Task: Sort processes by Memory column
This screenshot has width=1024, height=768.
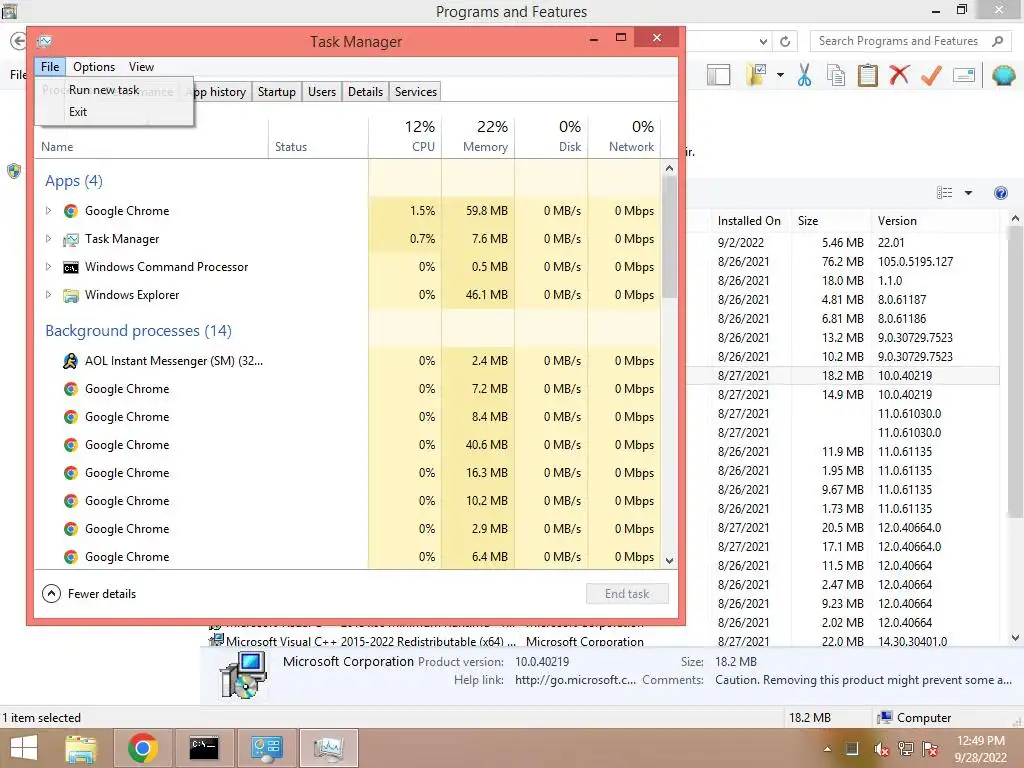Action: [x=479, y=137]
